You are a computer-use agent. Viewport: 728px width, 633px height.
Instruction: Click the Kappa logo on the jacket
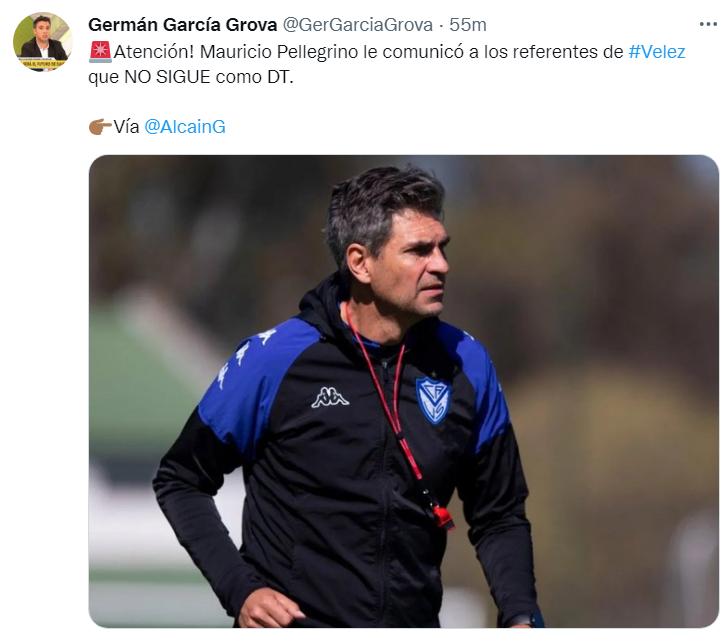click(x=330, y=398)
